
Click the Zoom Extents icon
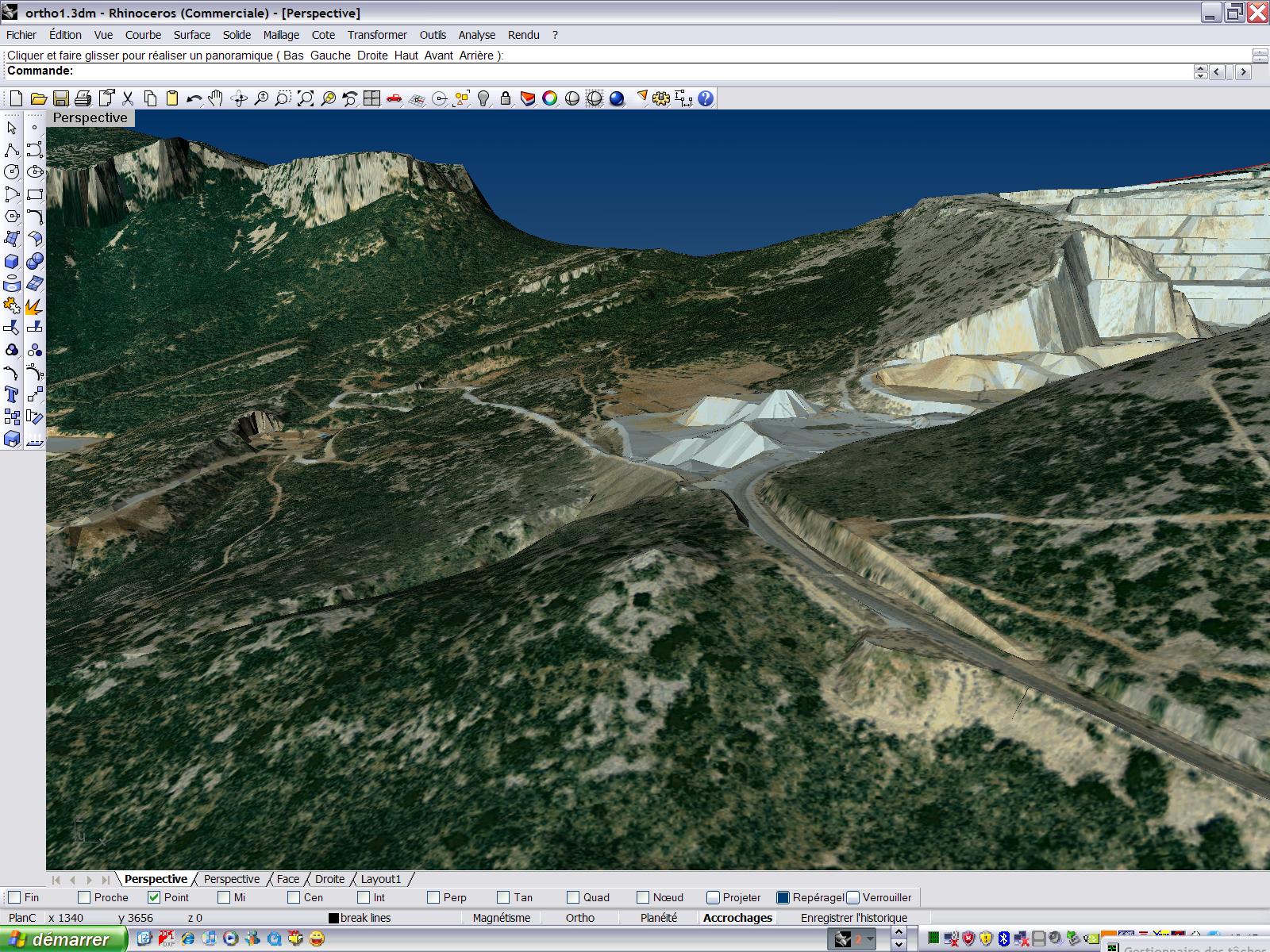tap(306, 98)
